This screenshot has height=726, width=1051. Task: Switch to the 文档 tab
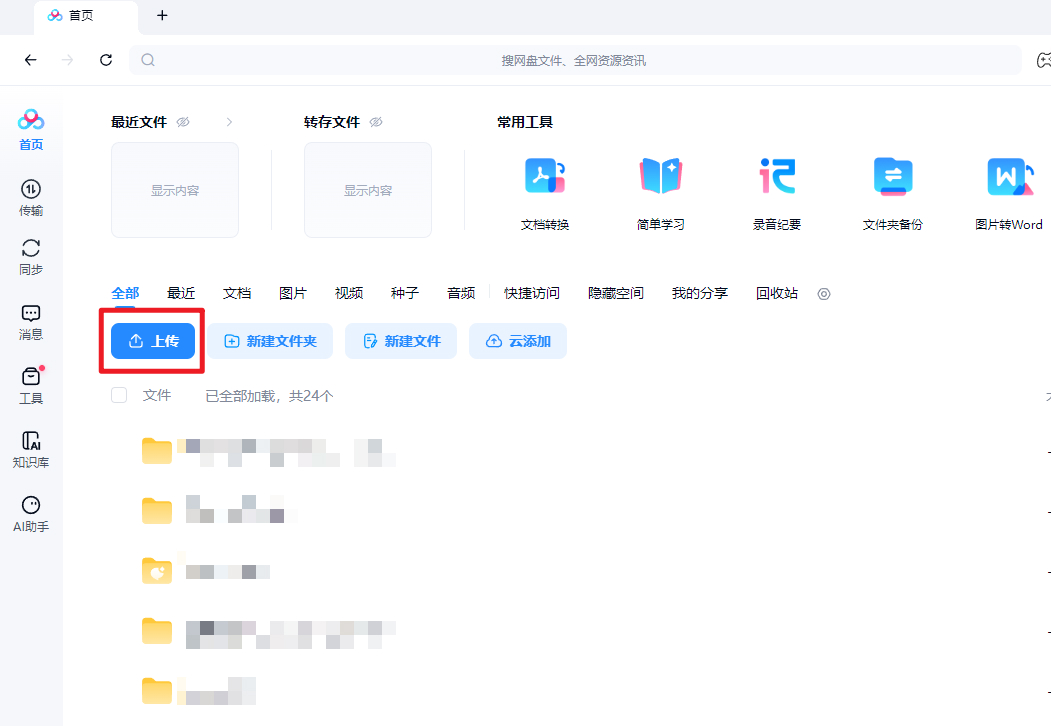[237, 293]
